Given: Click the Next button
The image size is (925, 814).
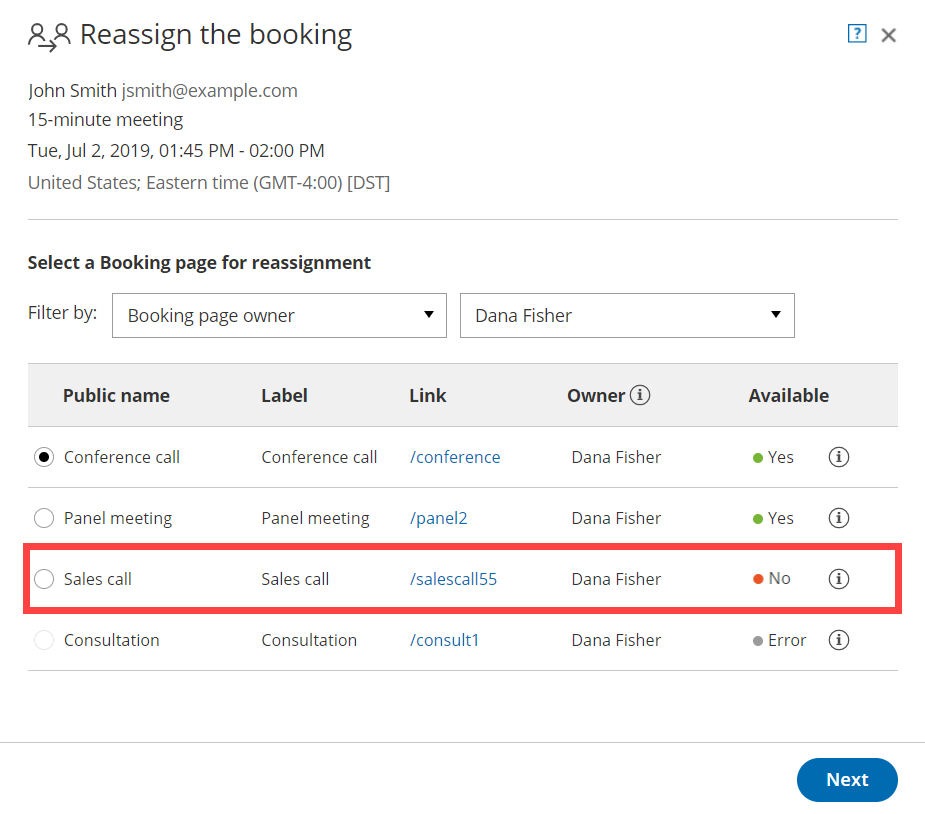Looking at the screenshot, I should [846, 780].
